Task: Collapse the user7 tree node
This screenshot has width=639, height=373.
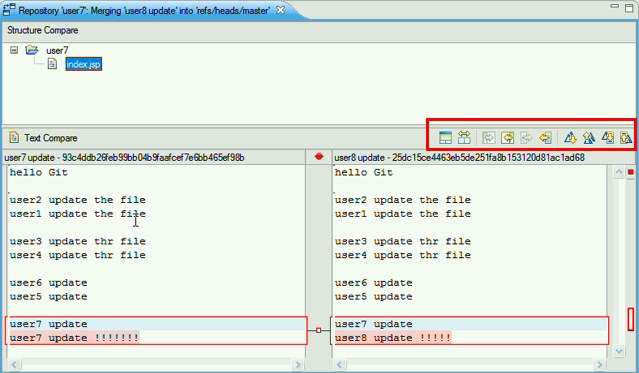Action: coord(14,50)
